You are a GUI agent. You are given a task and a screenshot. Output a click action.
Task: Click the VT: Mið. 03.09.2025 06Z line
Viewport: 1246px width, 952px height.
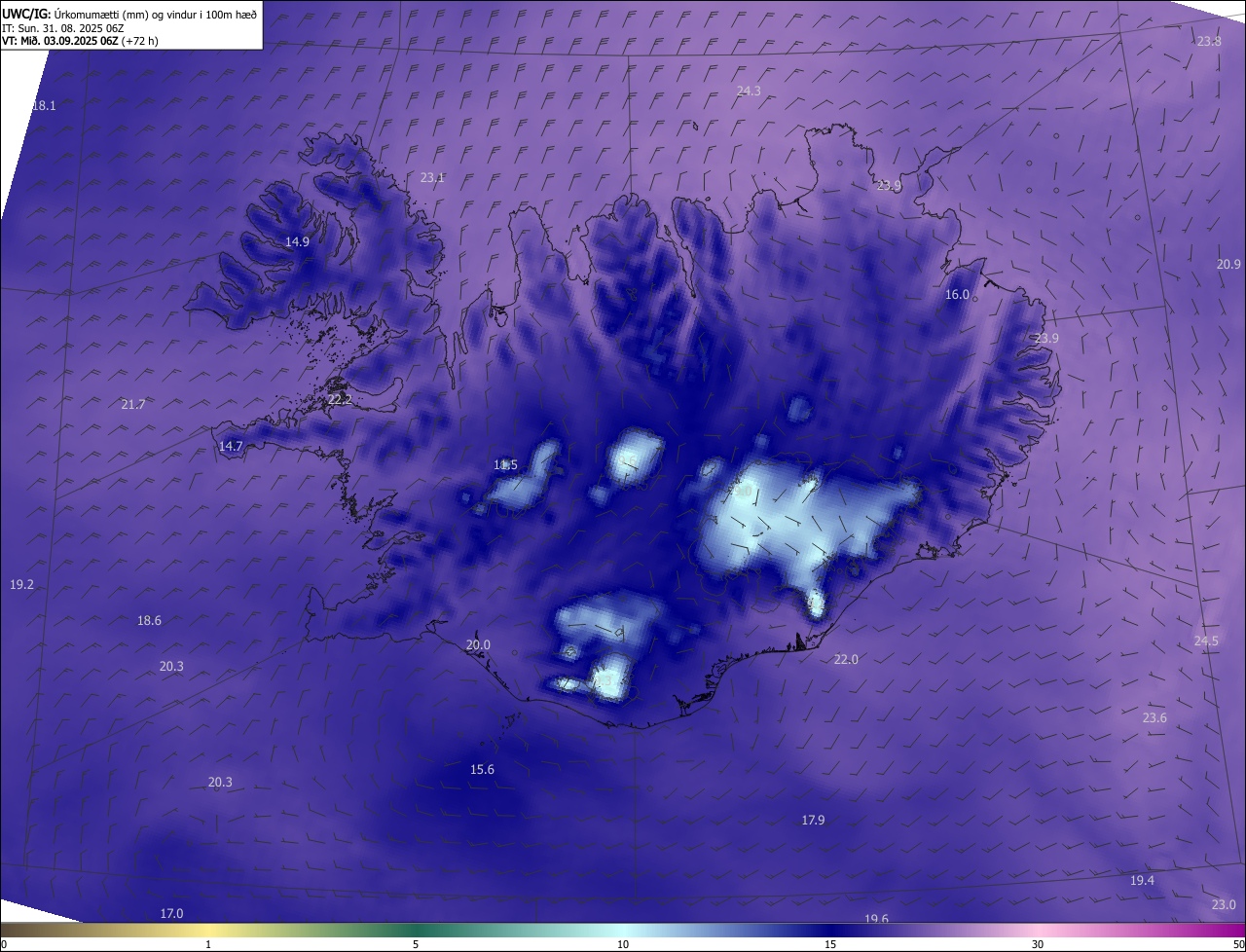pyautogui.click(x=80, y=41)
